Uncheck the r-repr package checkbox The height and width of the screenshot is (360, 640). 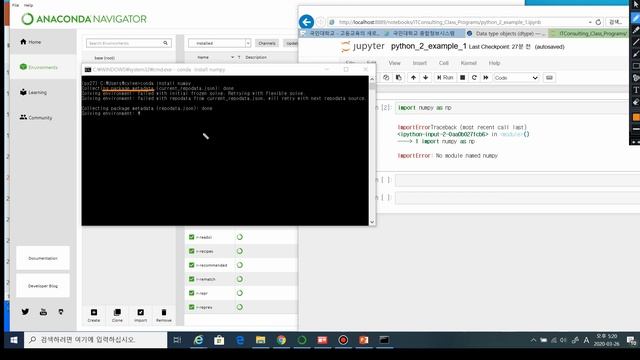[191, 293]
